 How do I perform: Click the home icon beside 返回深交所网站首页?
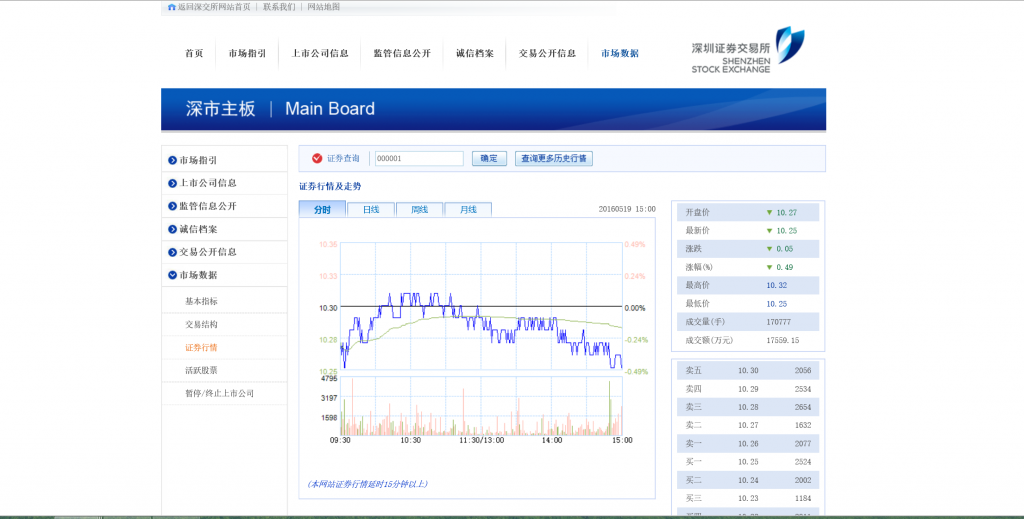[x=172, y=7]
